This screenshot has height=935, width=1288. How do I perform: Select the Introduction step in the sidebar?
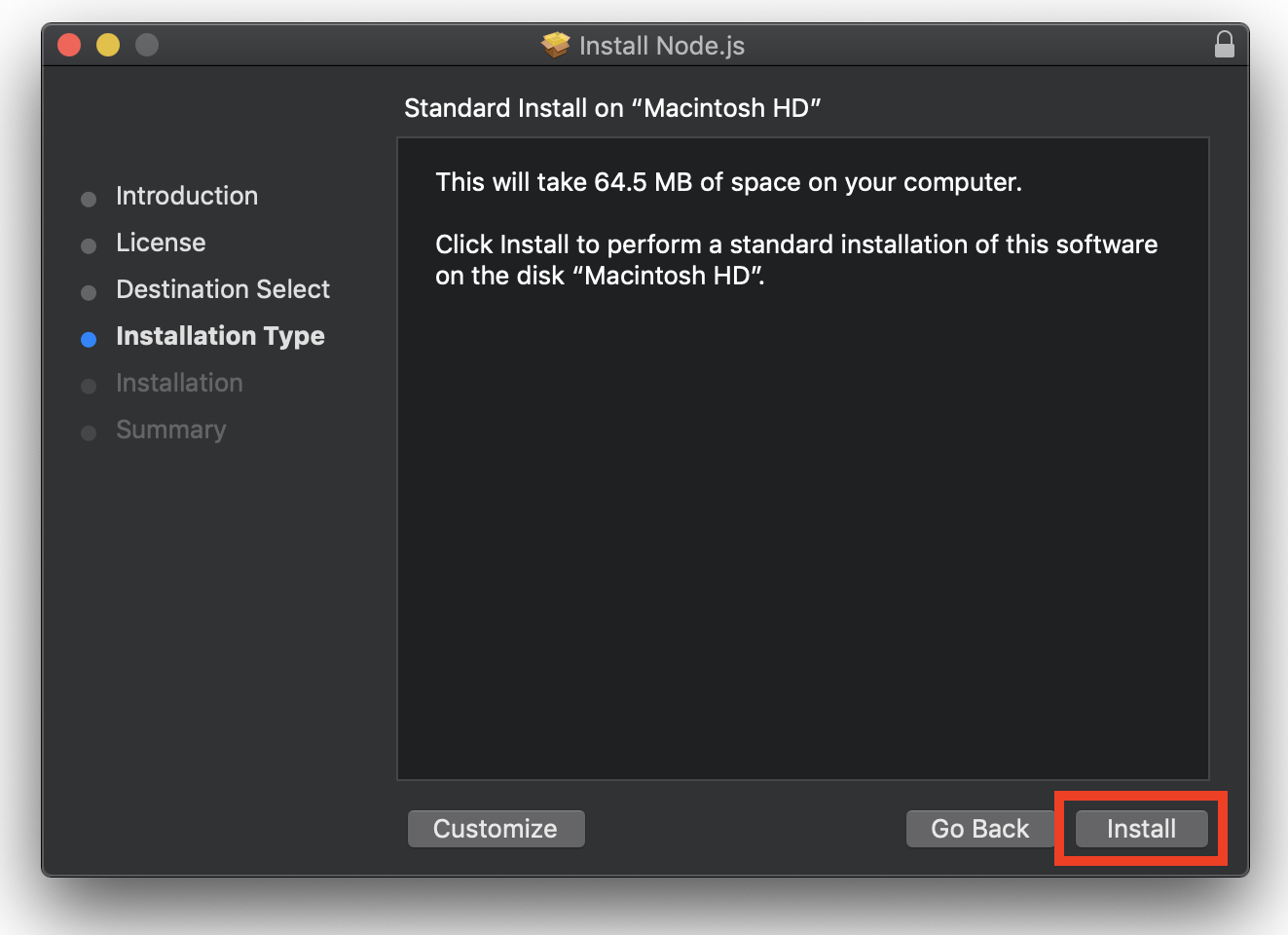pyautogui.click(x=186, y=196)
